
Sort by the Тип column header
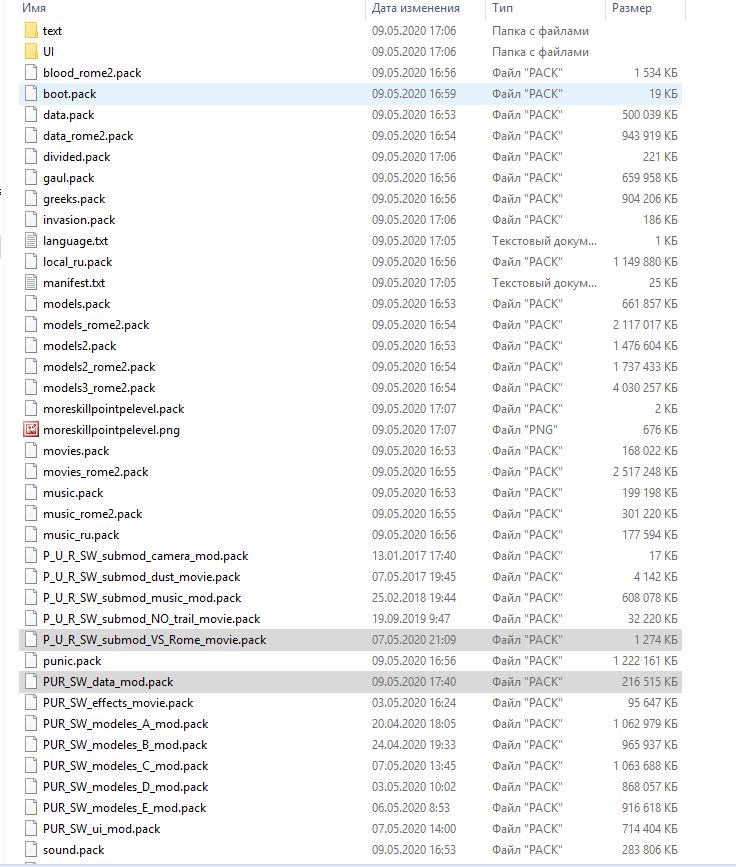503,8
